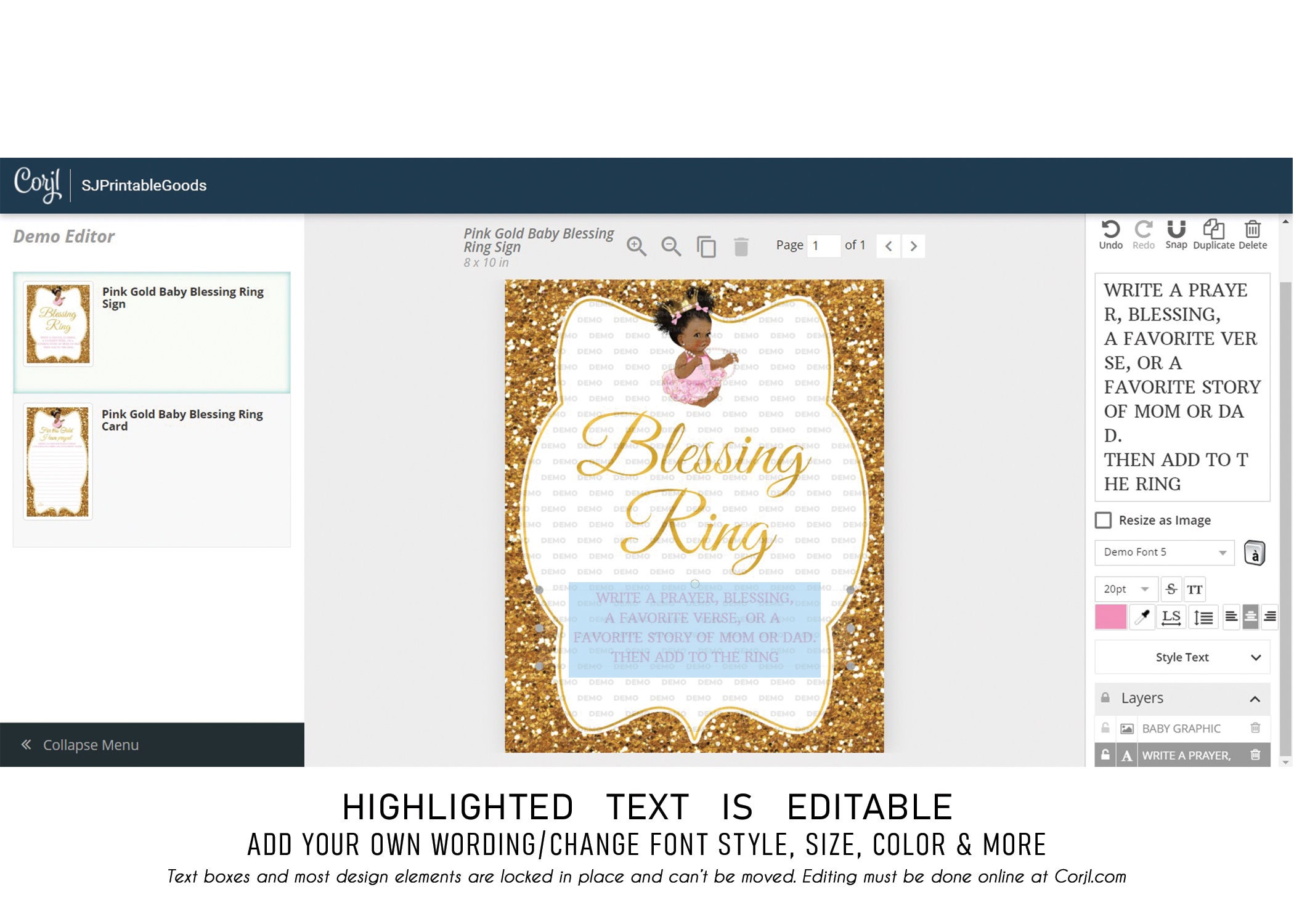Go to the next page with the arrow
1294x924 pixels.
pos(914,245)
